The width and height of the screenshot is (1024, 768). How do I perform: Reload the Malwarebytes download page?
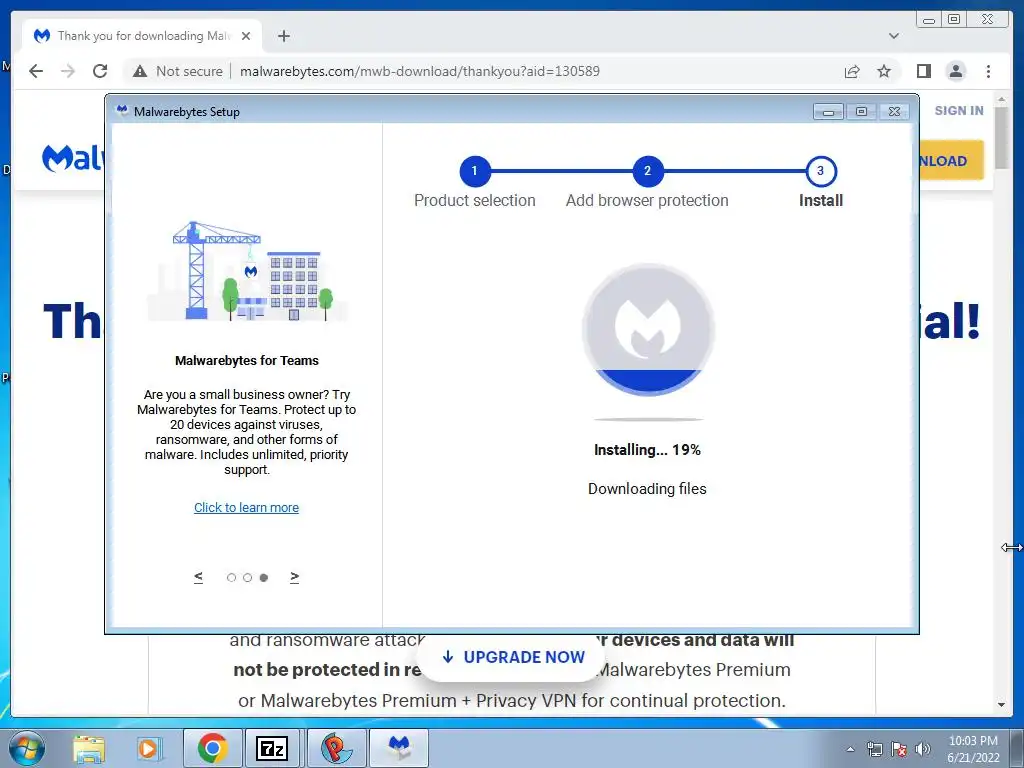click(100, 71)
